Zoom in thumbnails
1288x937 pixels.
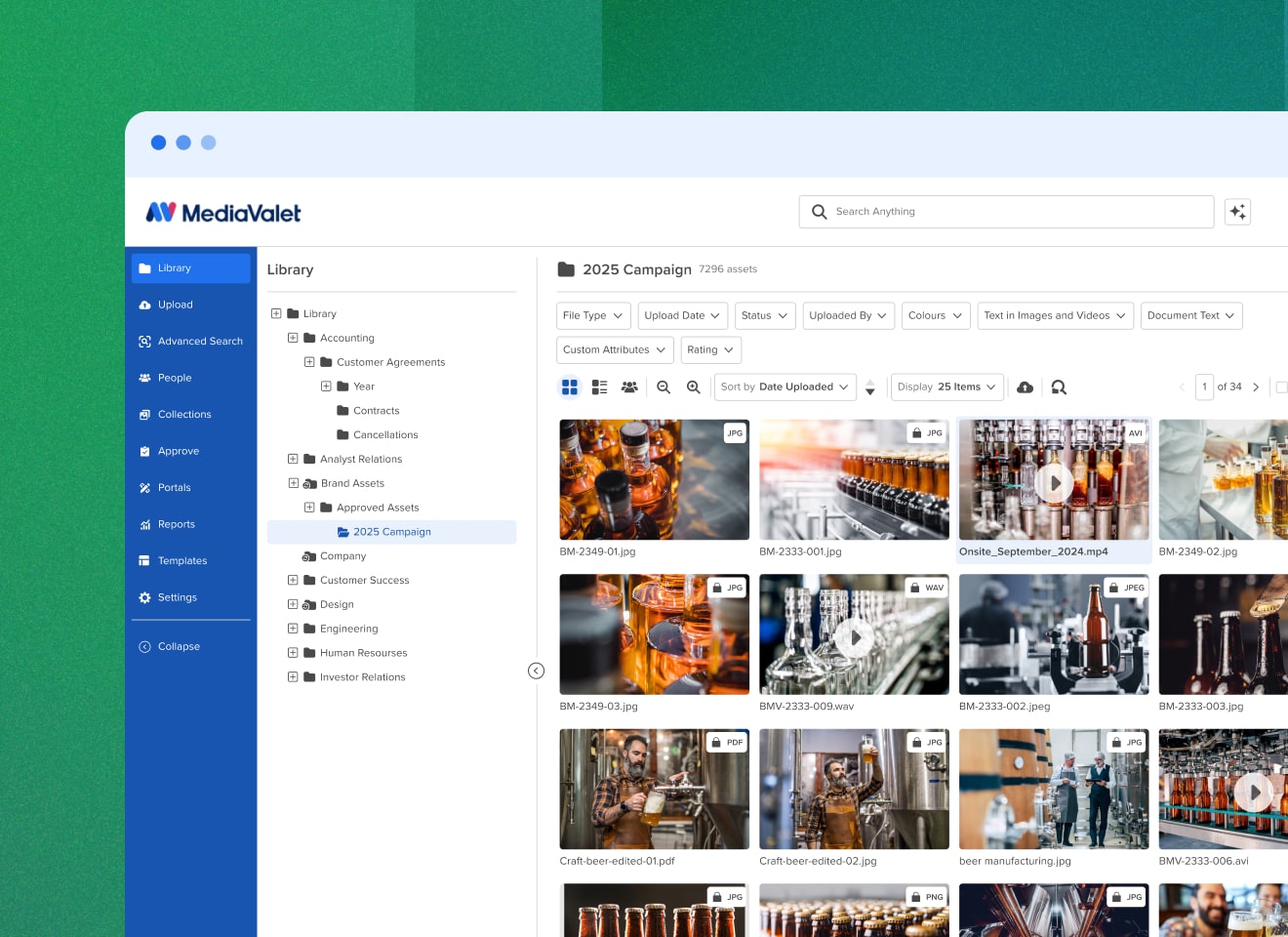[x=693, y=387]
